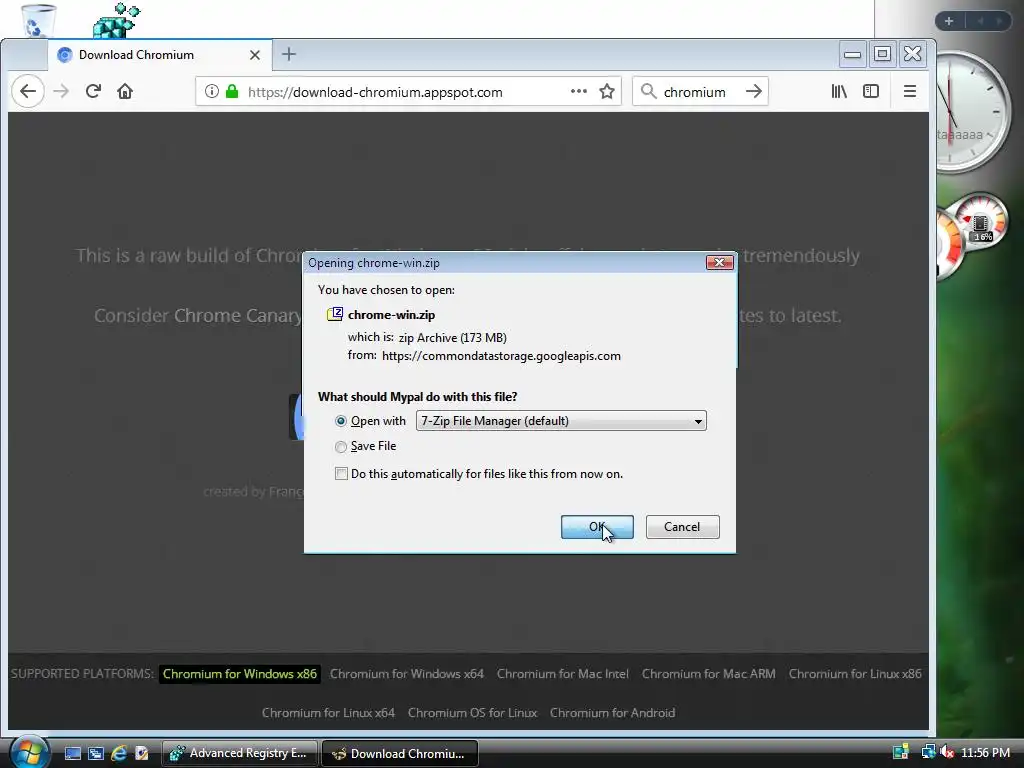Reload the Download Chromium page

(93, 91)
